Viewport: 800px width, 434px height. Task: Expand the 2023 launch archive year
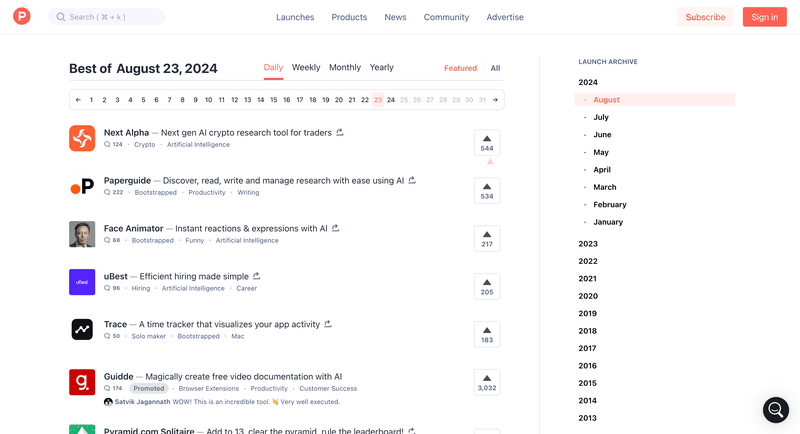588,244
